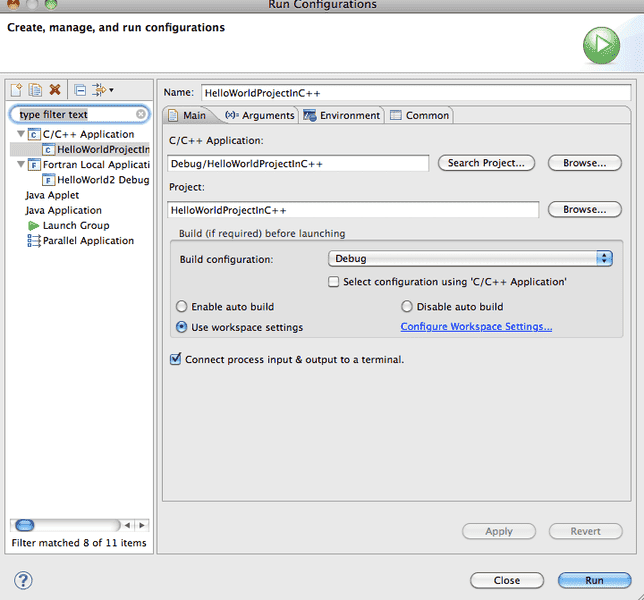Click the New launch configuration icon

17,90
